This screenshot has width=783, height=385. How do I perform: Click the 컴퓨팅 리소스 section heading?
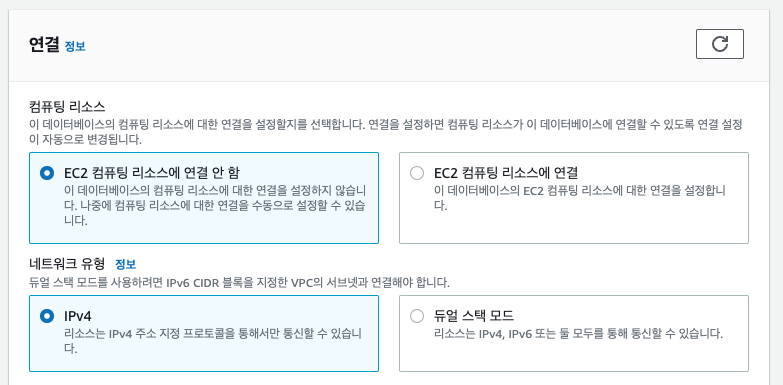tap(67, 106)
